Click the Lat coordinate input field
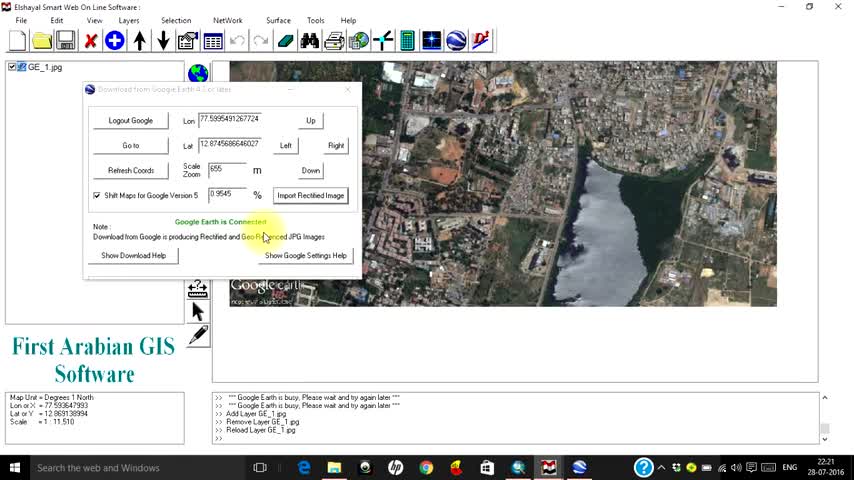This screenshot has height=480, width=854. tap(229, 145)
